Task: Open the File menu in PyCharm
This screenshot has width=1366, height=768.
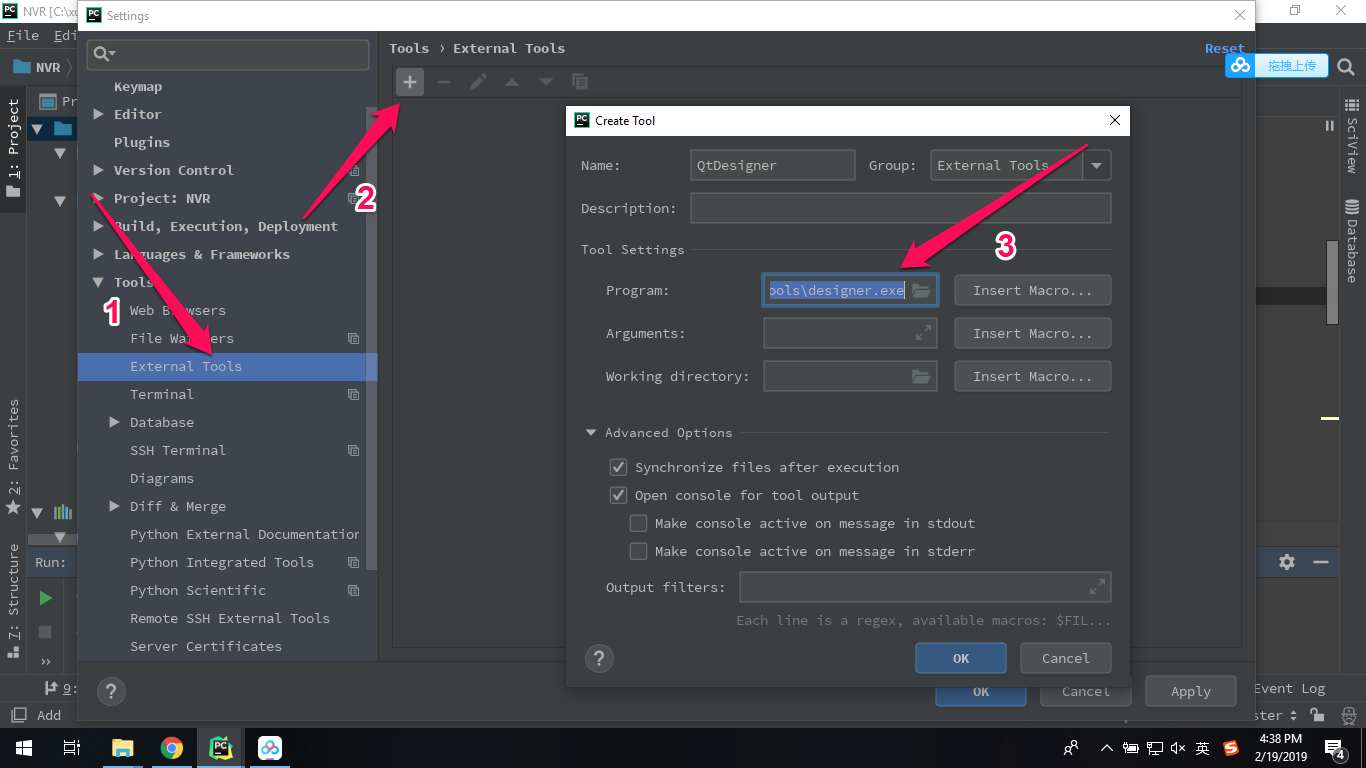Action: 23,35
